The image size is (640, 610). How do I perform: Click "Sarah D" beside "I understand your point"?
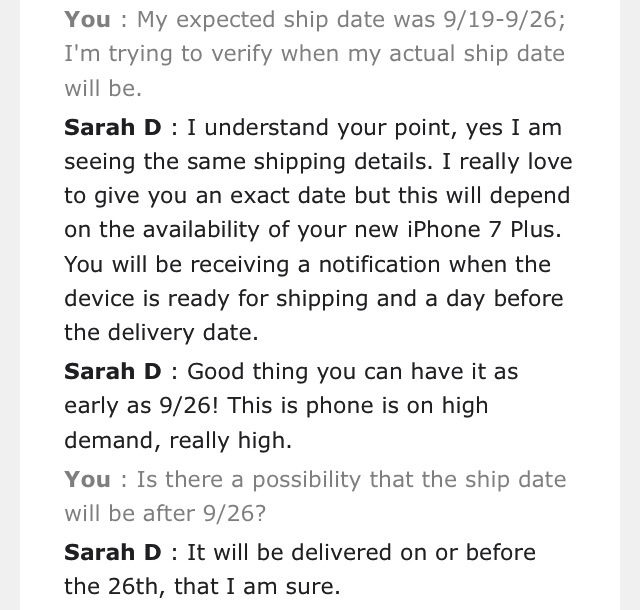(x=113, y=127)
